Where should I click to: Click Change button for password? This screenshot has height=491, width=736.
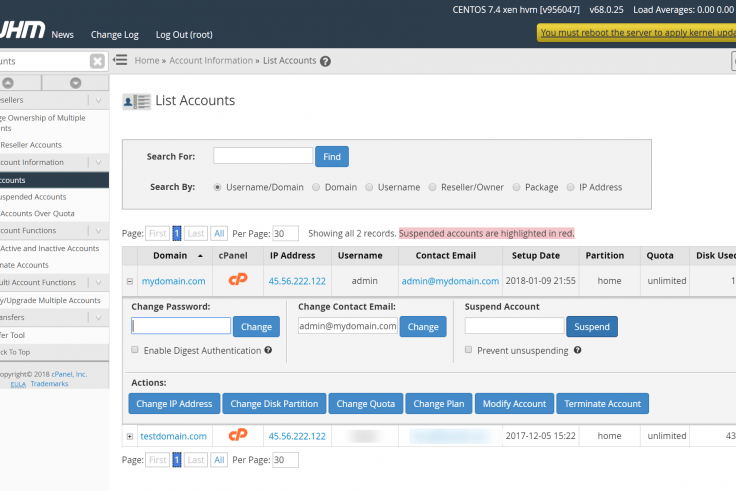(x=256, y=327)
